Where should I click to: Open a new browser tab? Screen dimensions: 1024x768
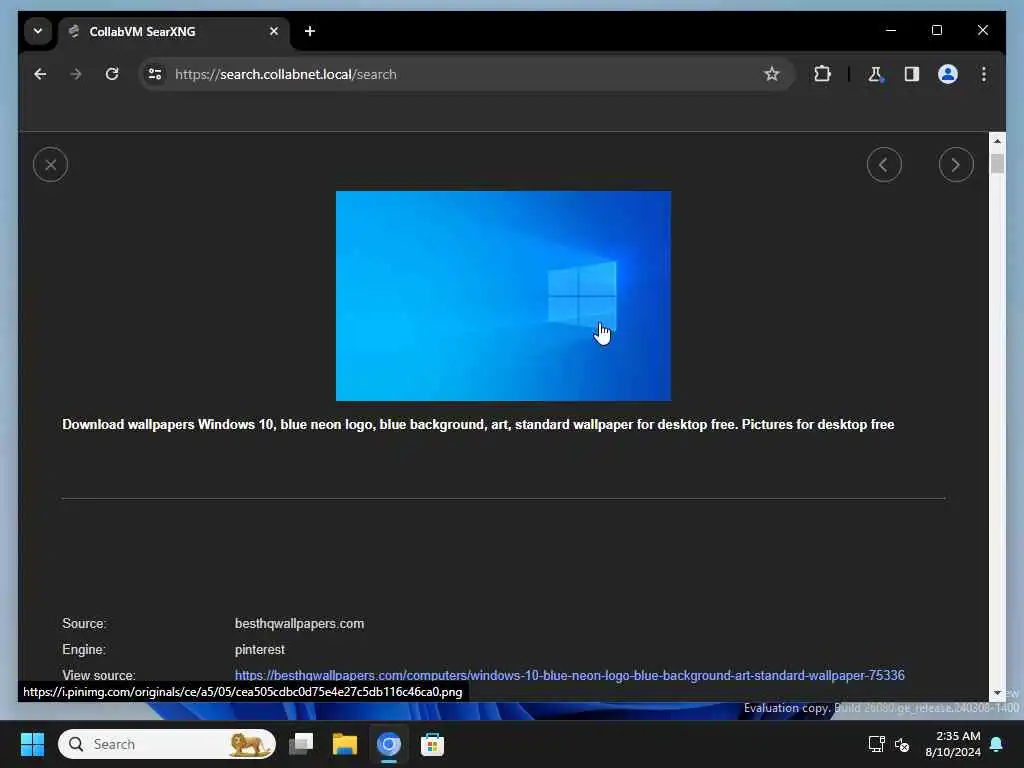310,31
